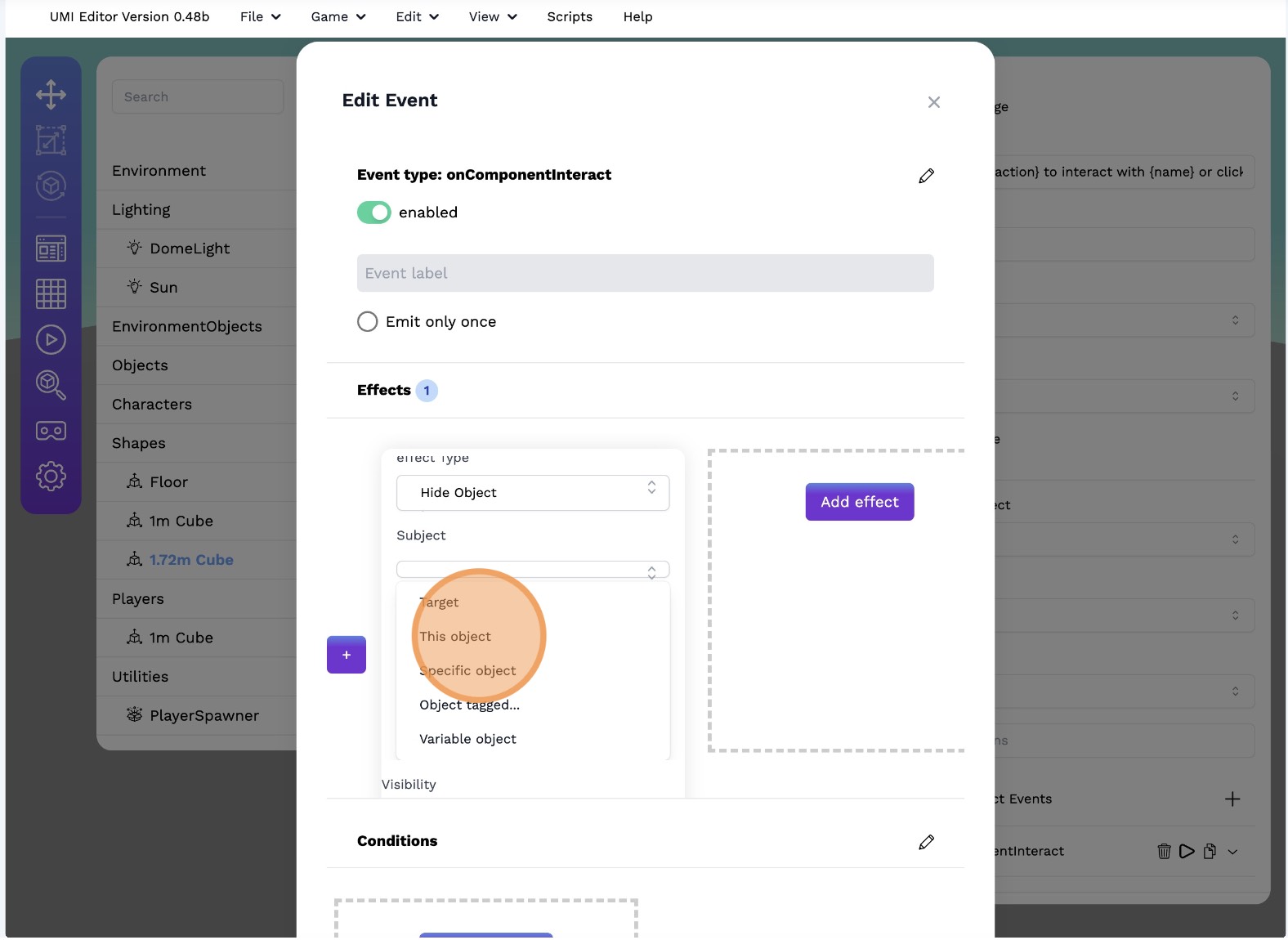Pick Variable object in the Subject dropdown
Screen dimensions: 1288x940
point(467,739)
